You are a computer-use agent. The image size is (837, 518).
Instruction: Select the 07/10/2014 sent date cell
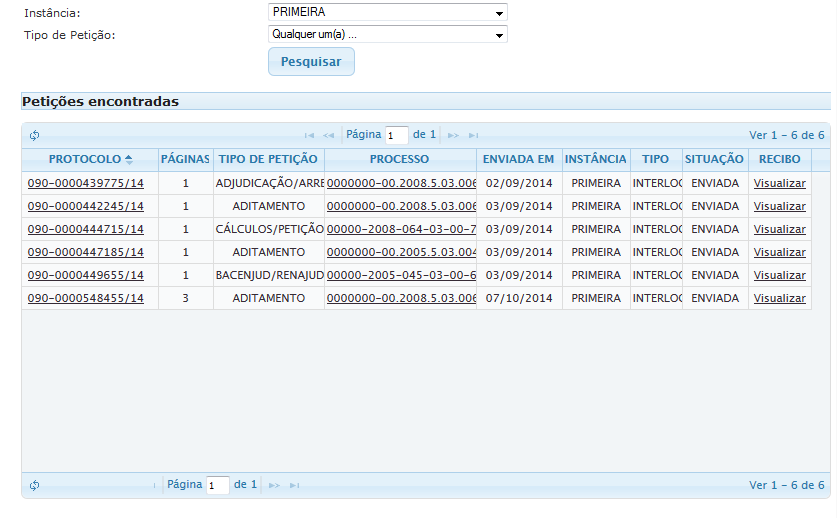point(519,298)
